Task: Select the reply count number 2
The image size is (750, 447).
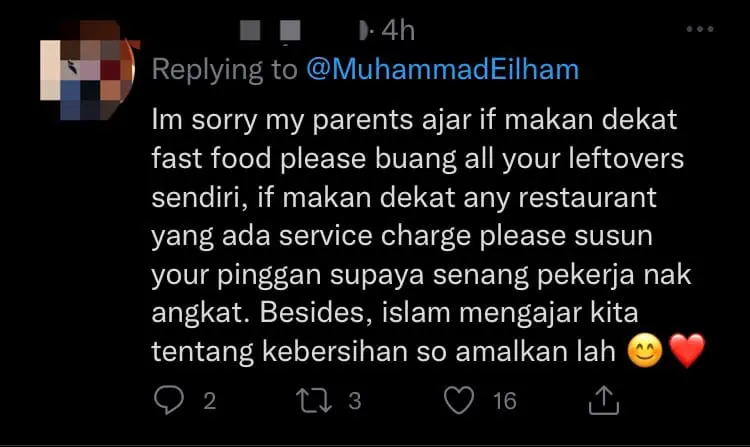Action: click(210, 401)
